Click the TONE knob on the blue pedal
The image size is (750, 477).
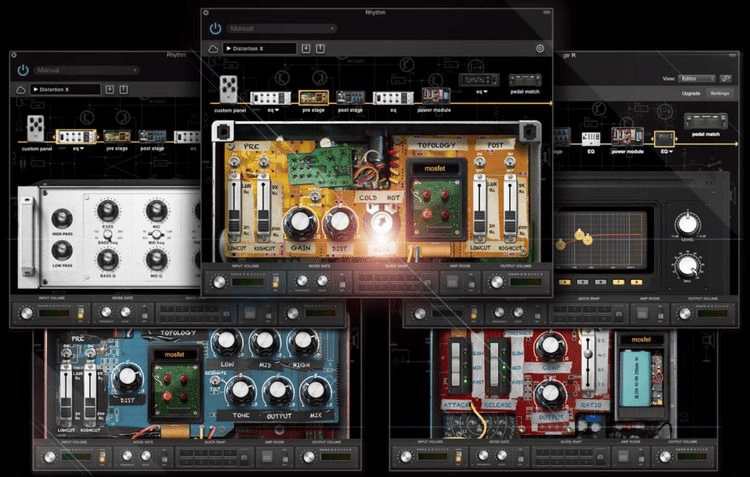[241, 390]
